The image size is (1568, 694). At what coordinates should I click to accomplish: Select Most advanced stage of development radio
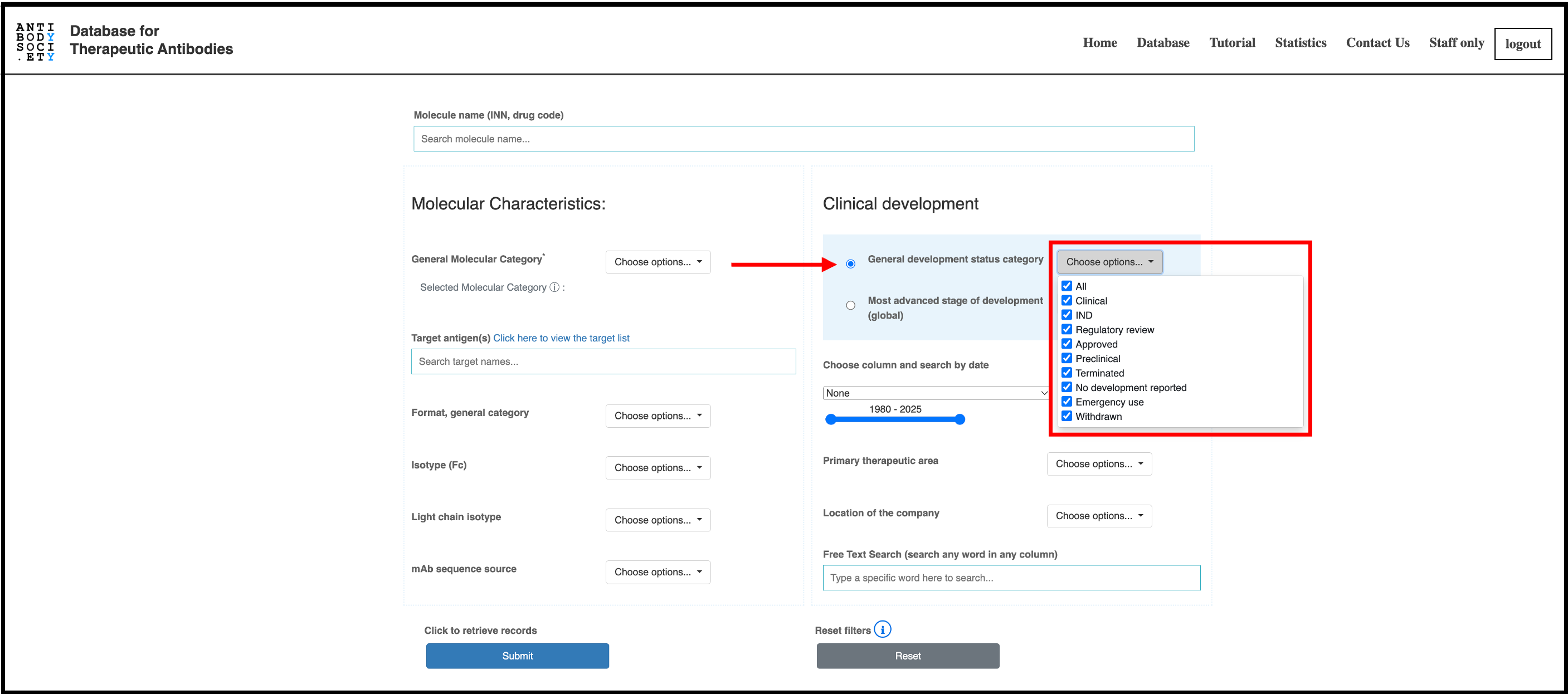pos(850,305)
